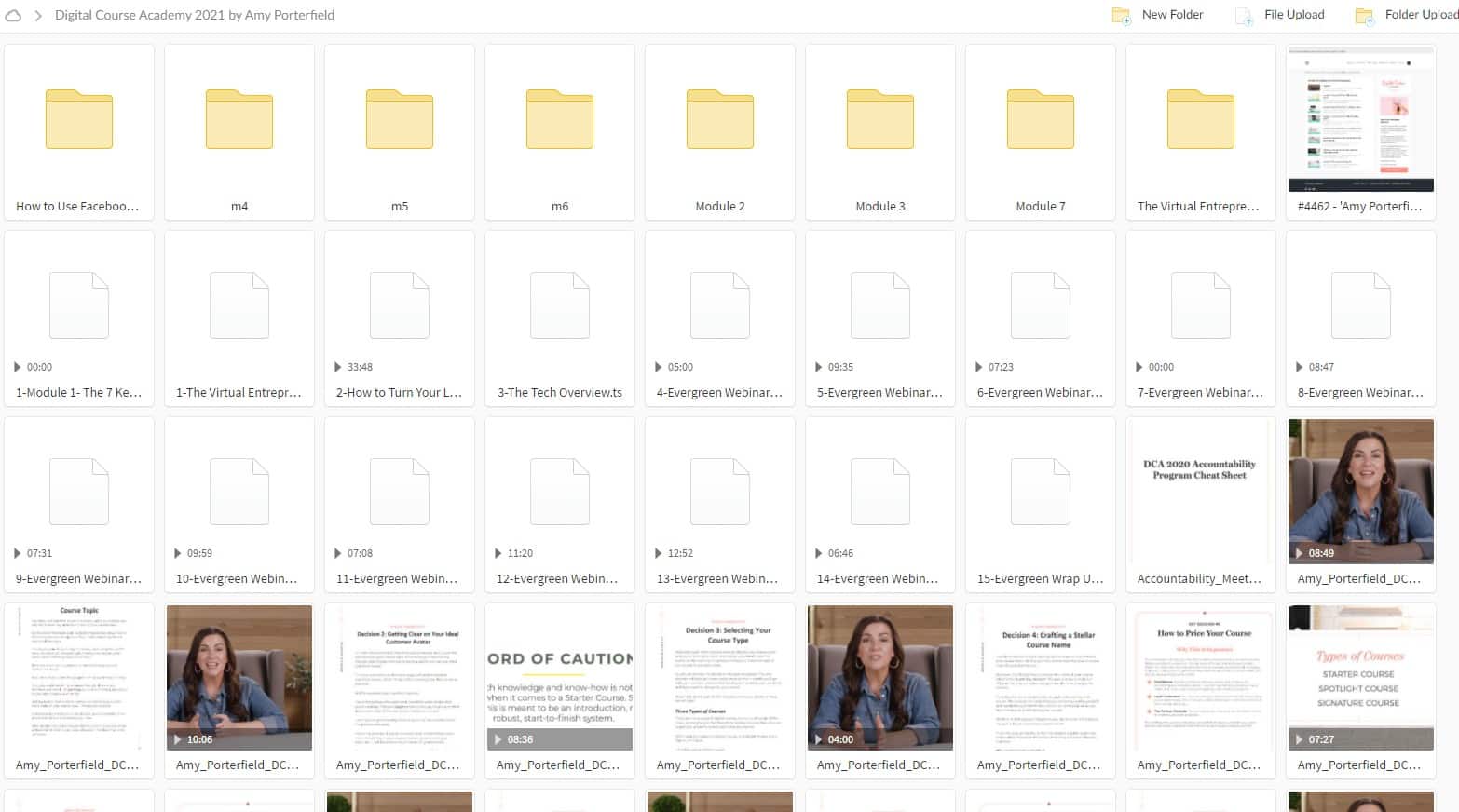Viewport: 1459px width, 812px height.
Task: Select the 12-Evergreen Webin... file icon
Action: point(560,492)
